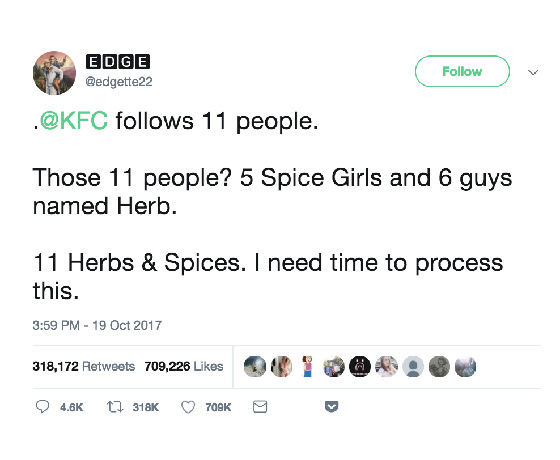Click the Follow button

tap(462, 71)
